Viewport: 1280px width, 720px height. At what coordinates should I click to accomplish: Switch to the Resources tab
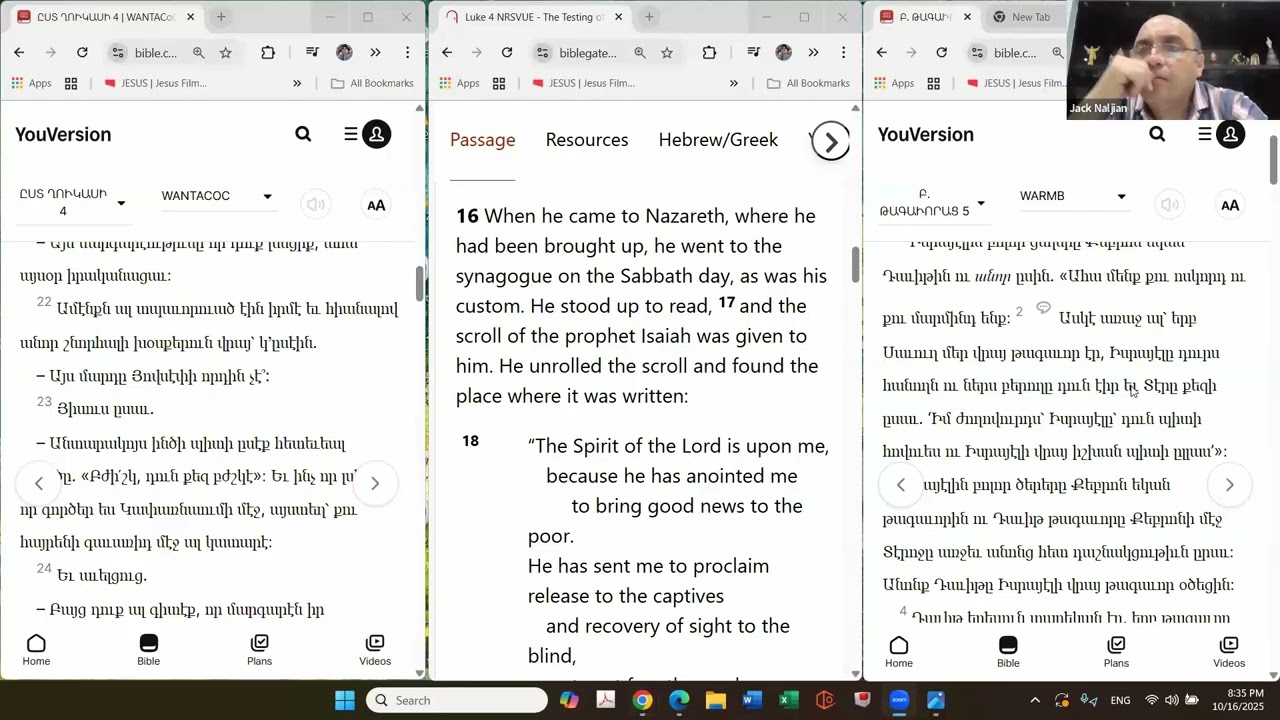click(x=587, y=140)
